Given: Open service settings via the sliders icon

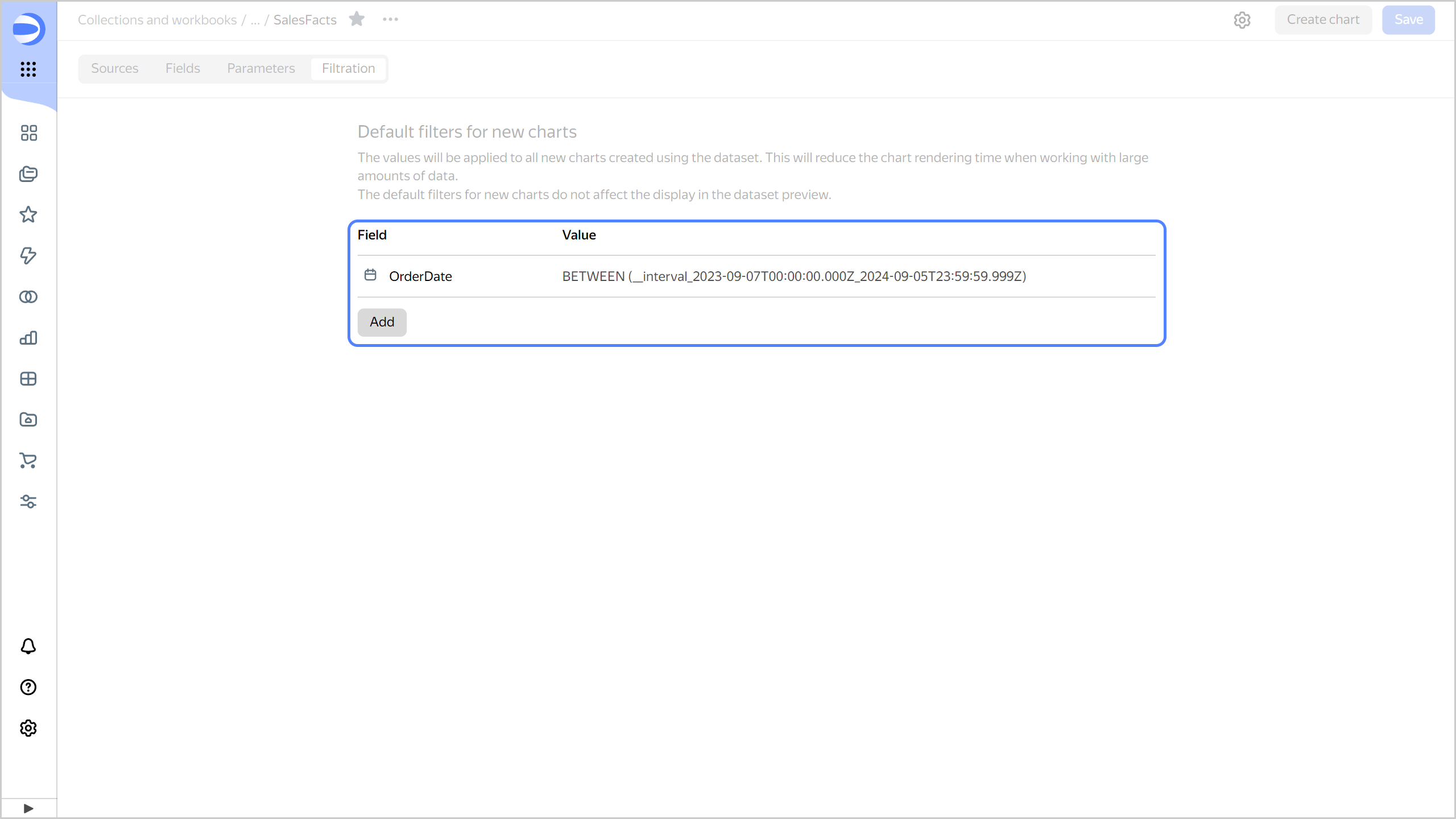Looking at the screenshot, I should [28, 502].
